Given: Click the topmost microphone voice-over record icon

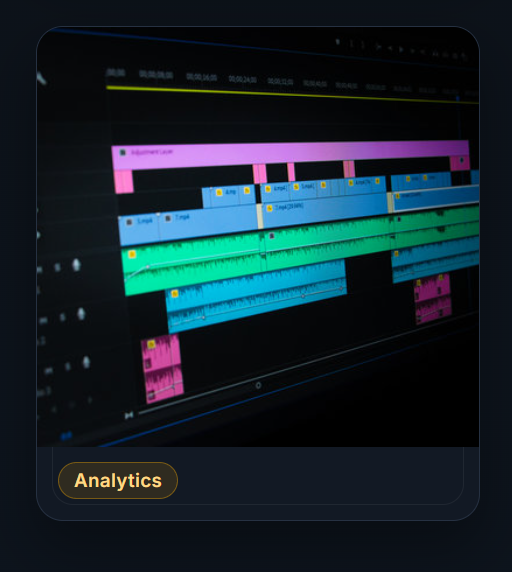Looking at the screenshot, I should tap(76, 265).
